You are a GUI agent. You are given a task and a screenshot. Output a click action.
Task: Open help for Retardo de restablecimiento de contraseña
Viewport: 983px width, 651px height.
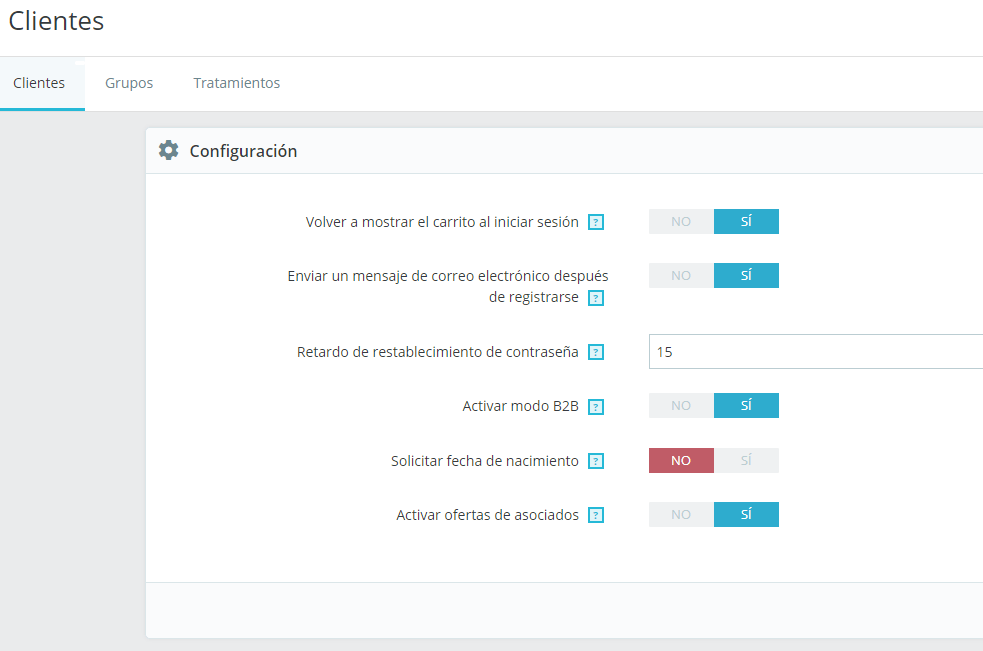click(x=596, y=352)
